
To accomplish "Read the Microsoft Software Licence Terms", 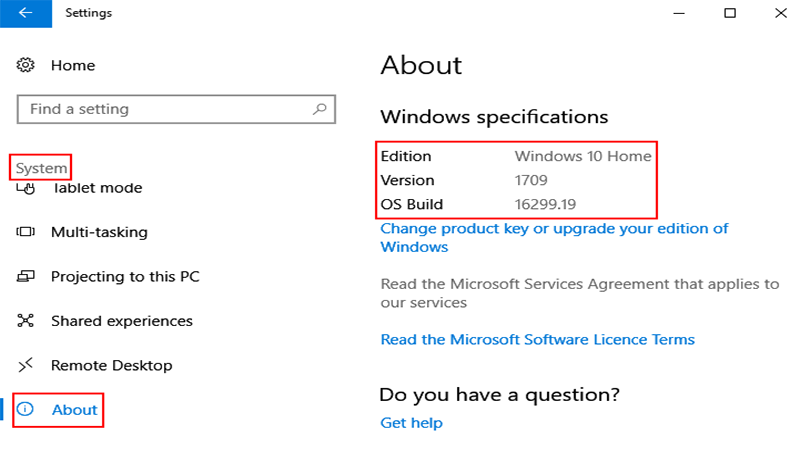I will 538,340.
